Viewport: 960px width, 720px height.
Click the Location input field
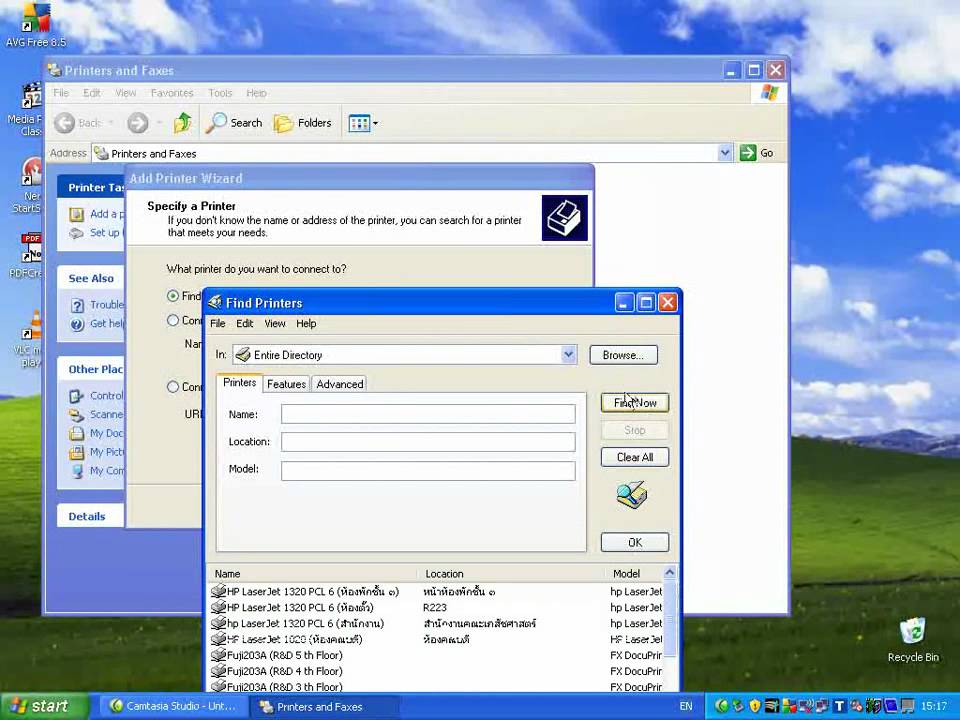428,442
